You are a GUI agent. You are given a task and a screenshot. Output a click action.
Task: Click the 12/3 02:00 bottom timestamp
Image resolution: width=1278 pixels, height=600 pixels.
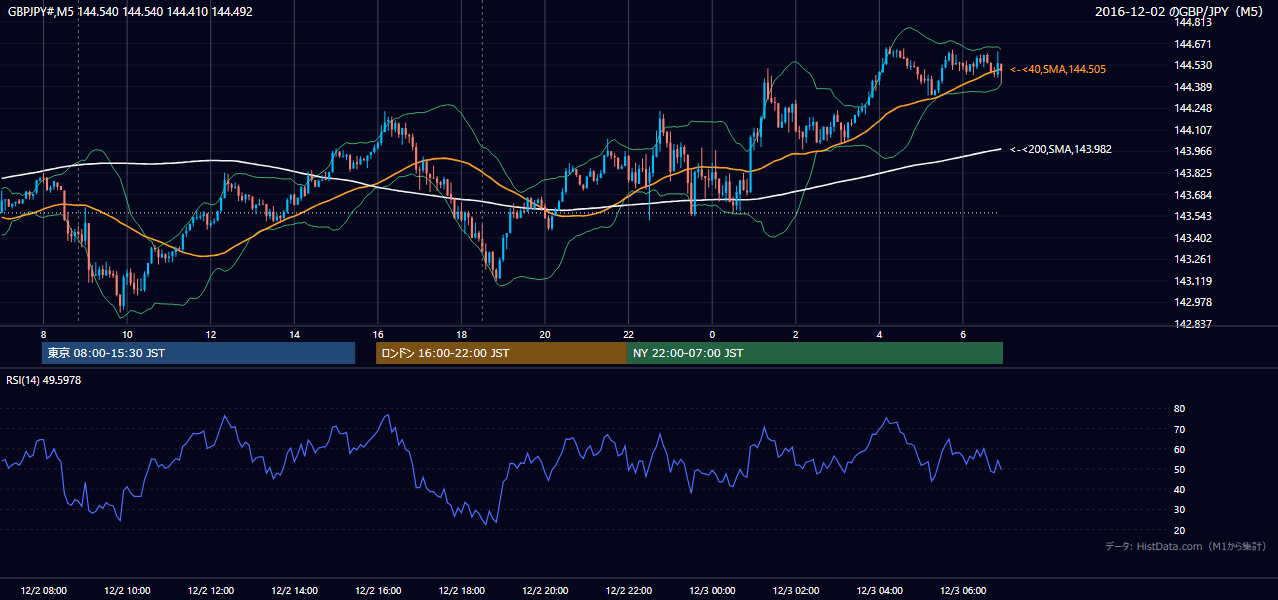796,590
